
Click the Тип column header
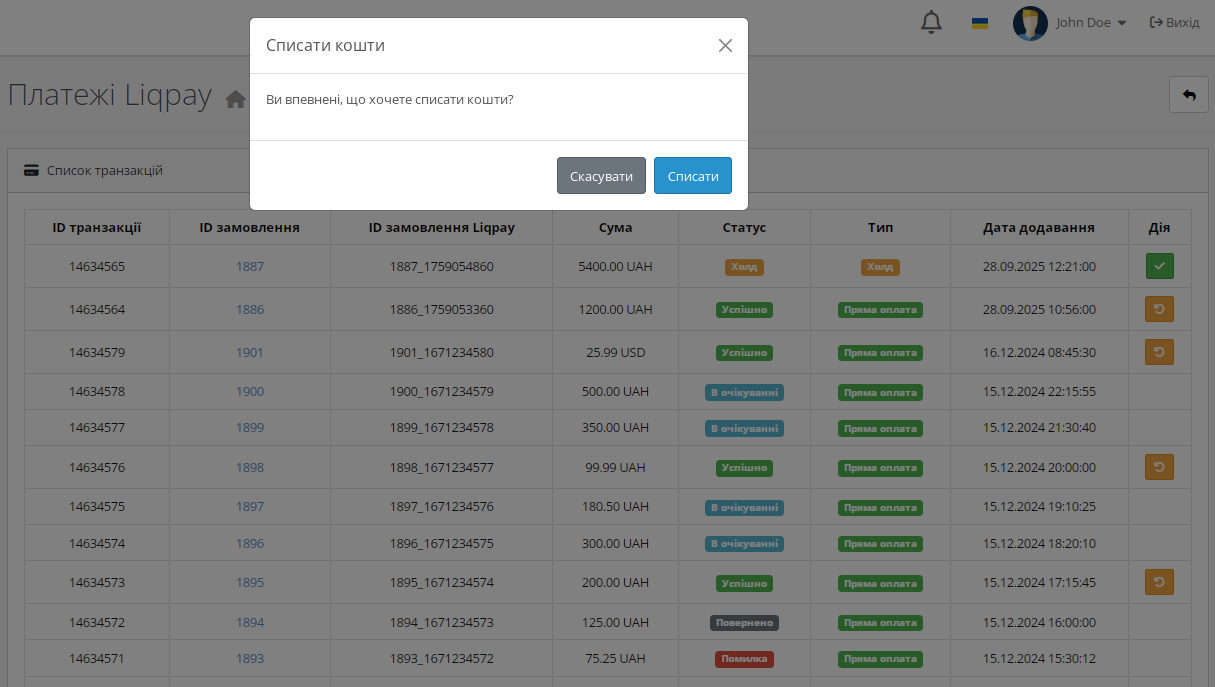880,228
